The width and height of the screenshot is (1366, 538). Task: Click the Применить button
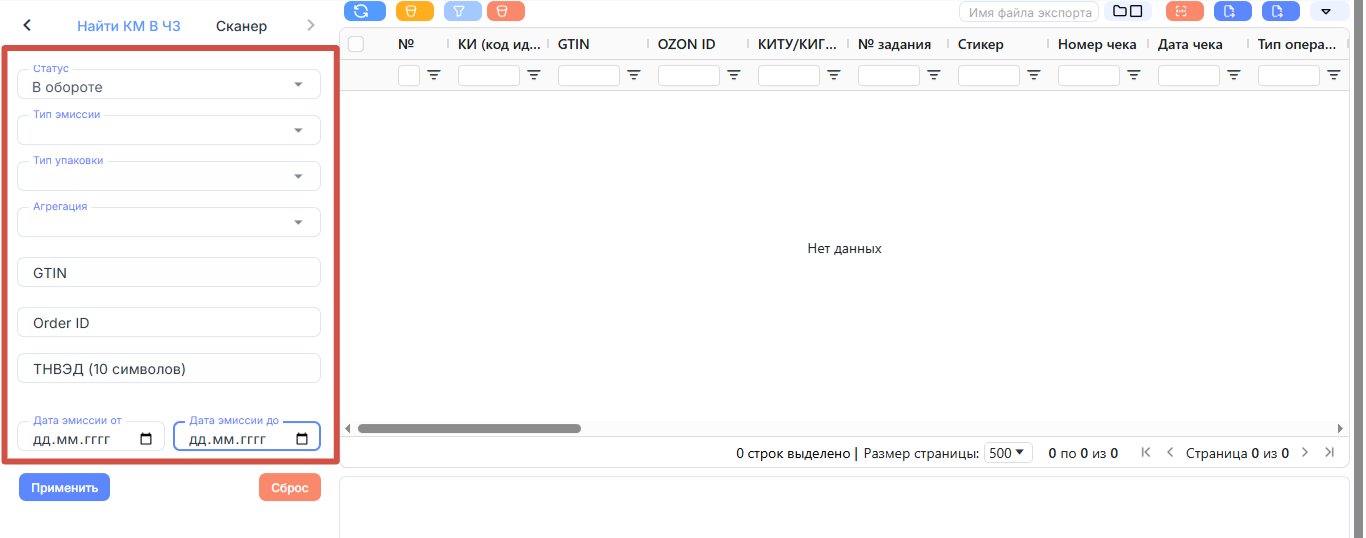(x=64, y=487)
